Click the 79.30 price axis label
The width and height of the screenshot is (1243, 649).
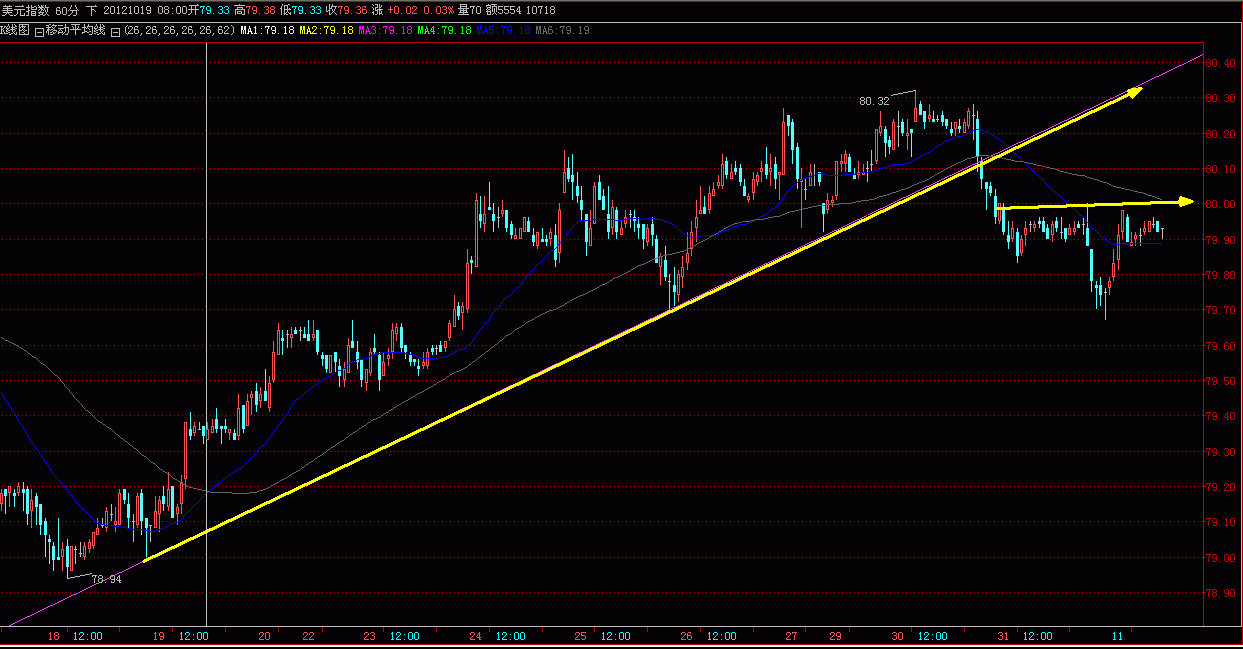click(1221, 452)
